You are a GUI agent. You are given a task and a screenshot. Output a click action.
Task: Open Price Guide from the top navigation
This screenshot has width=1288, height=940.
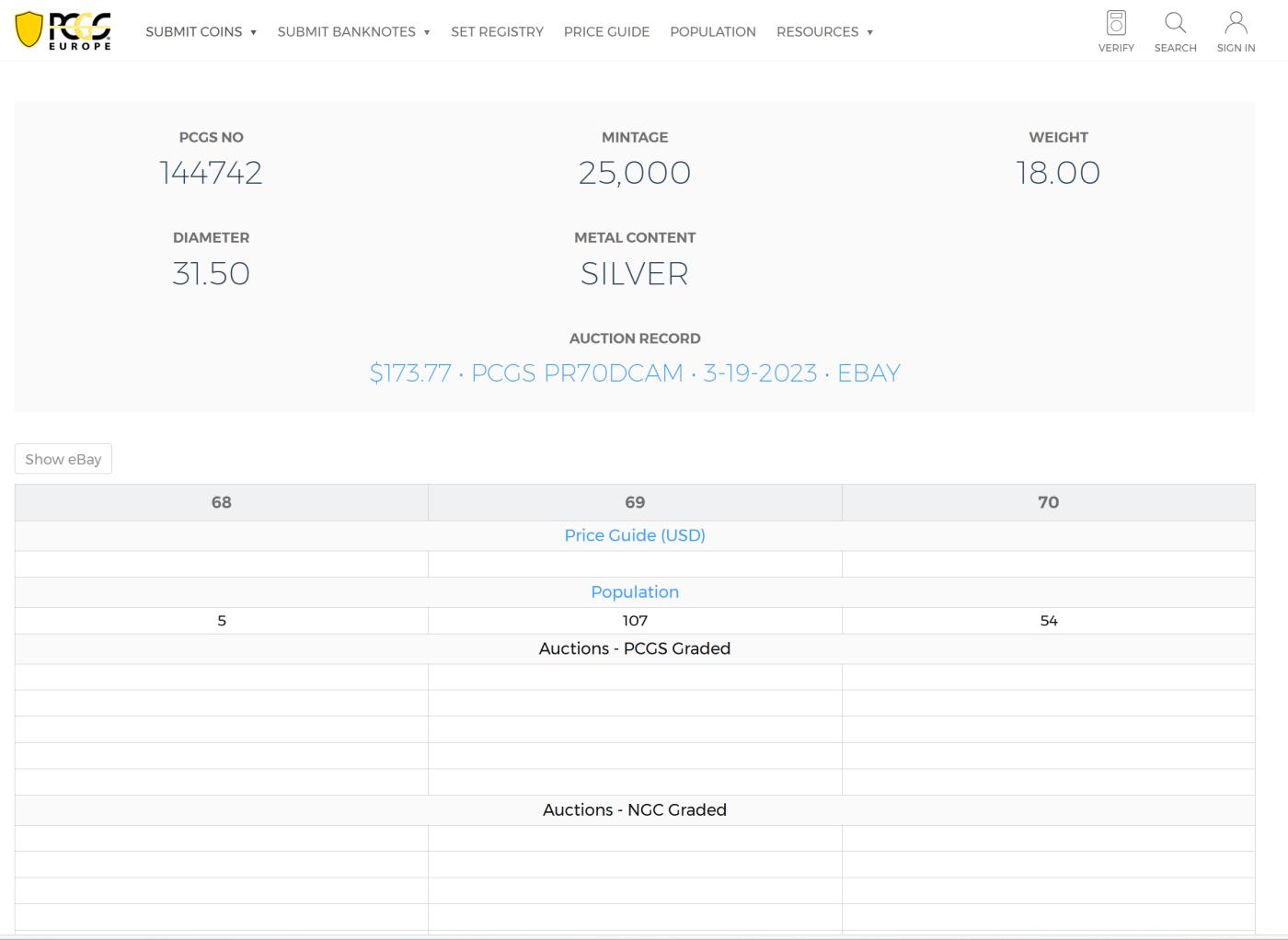coord(606,32)
